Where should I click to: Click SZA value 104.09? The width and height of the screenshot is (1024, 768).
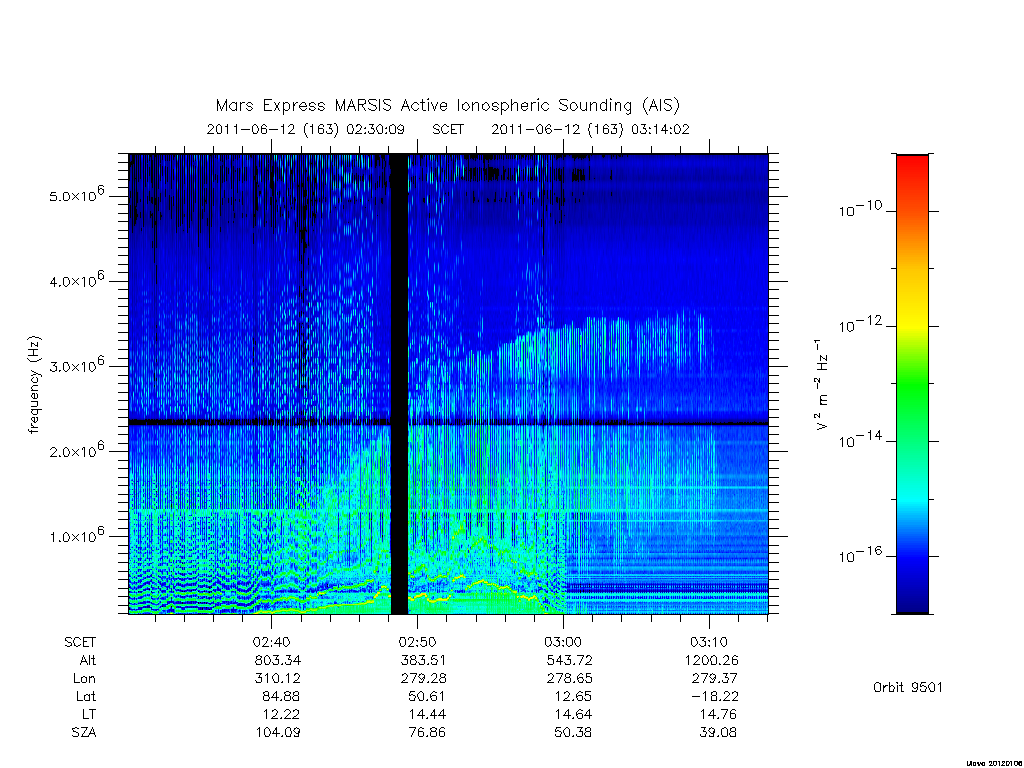(278, 733)
